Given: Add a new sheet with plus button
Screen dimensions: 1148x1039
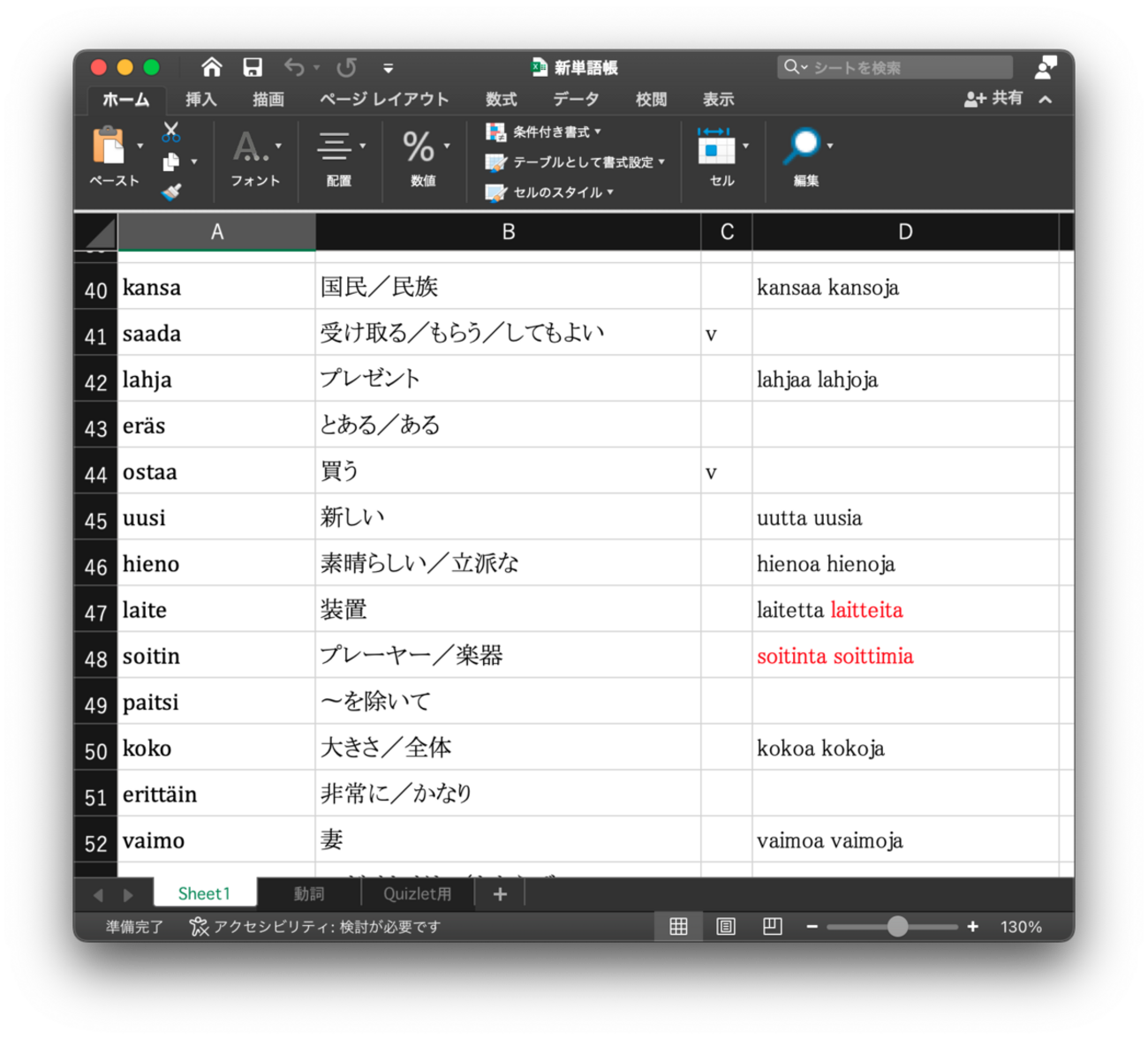Looking at the screenshot, I should tap(500, 893).
